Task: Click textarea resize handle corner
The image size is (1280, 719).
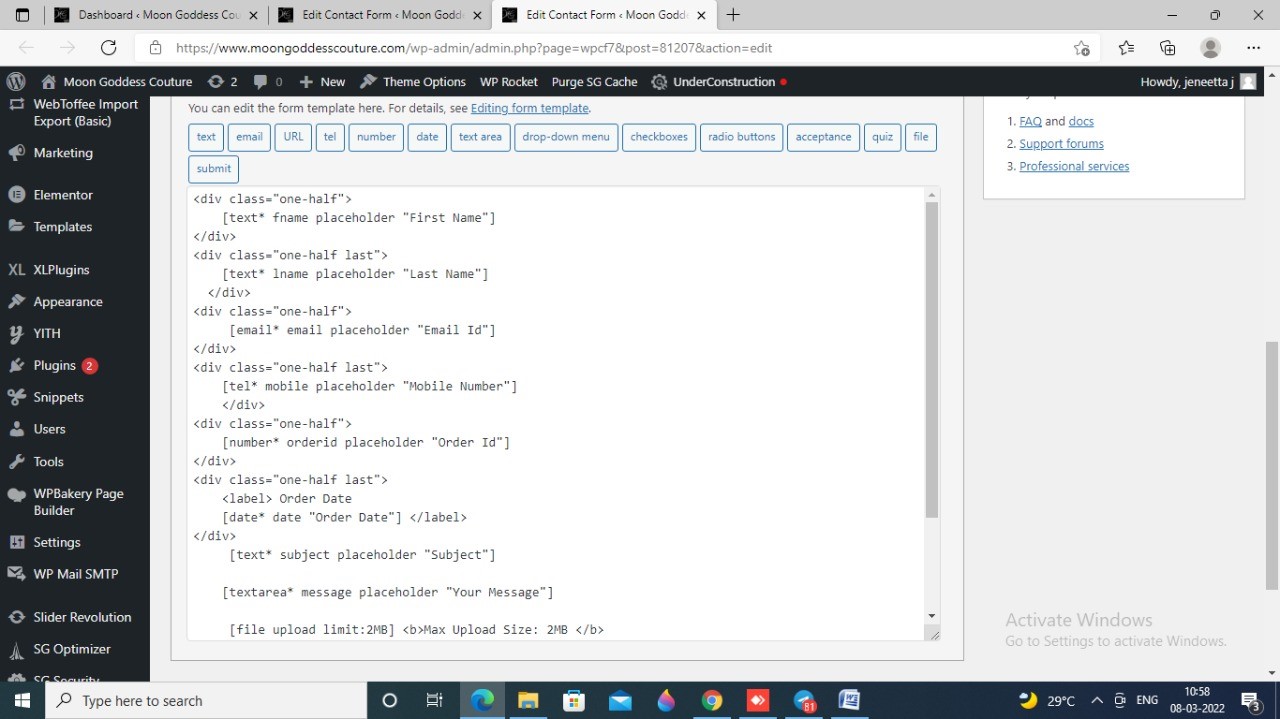Action: (x=933, y=634)
